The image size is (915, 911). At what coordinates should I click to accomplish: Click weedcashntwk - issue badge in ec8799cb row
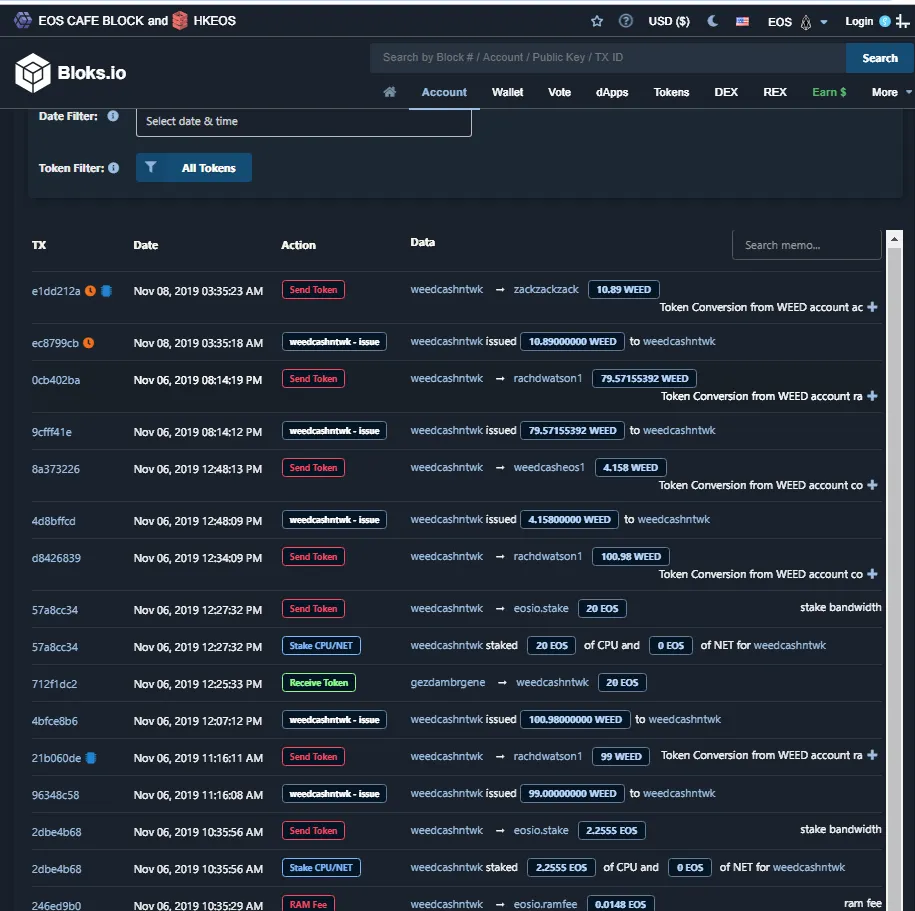334,342
